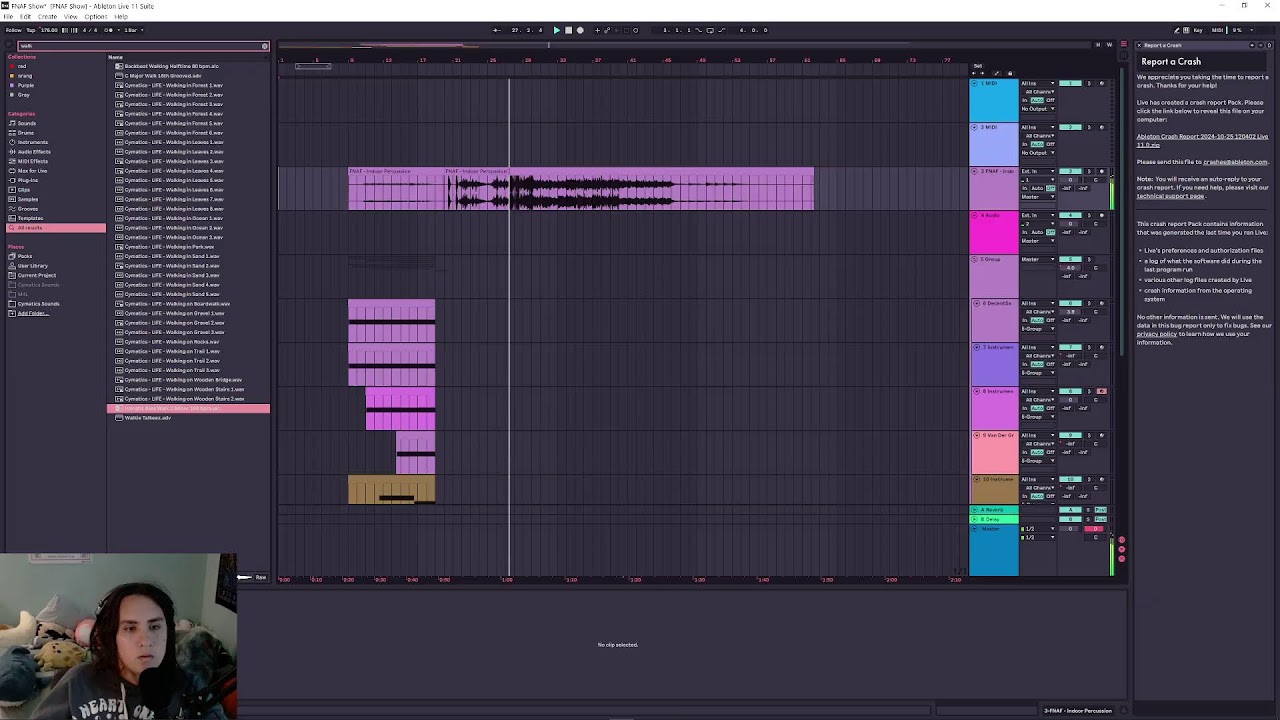
Task: Open the Templates category
Action: [x=30, y=218]
